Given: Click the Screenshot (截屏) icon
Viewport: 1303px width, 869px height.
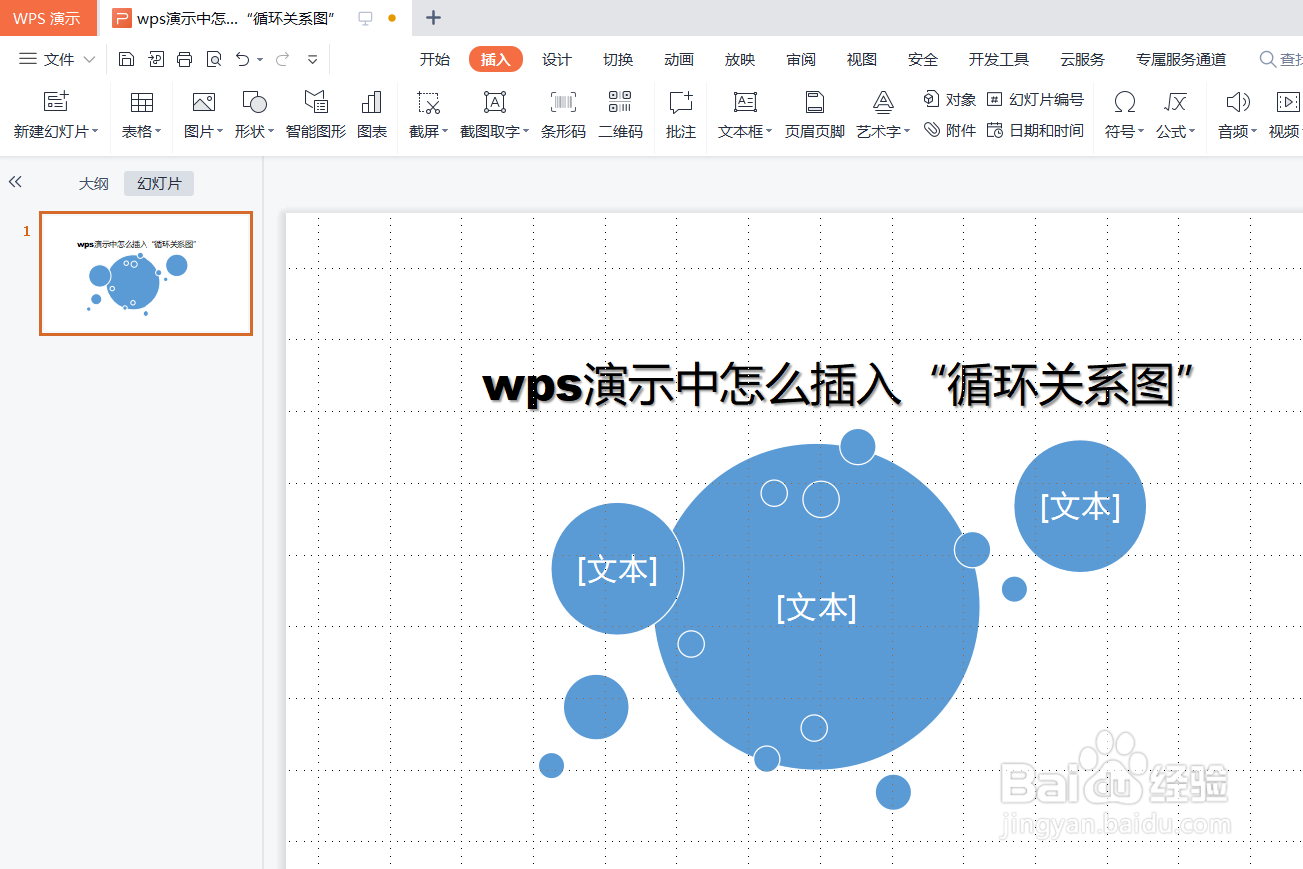Looking at the screenshot, I should click(x=429, y=101).
